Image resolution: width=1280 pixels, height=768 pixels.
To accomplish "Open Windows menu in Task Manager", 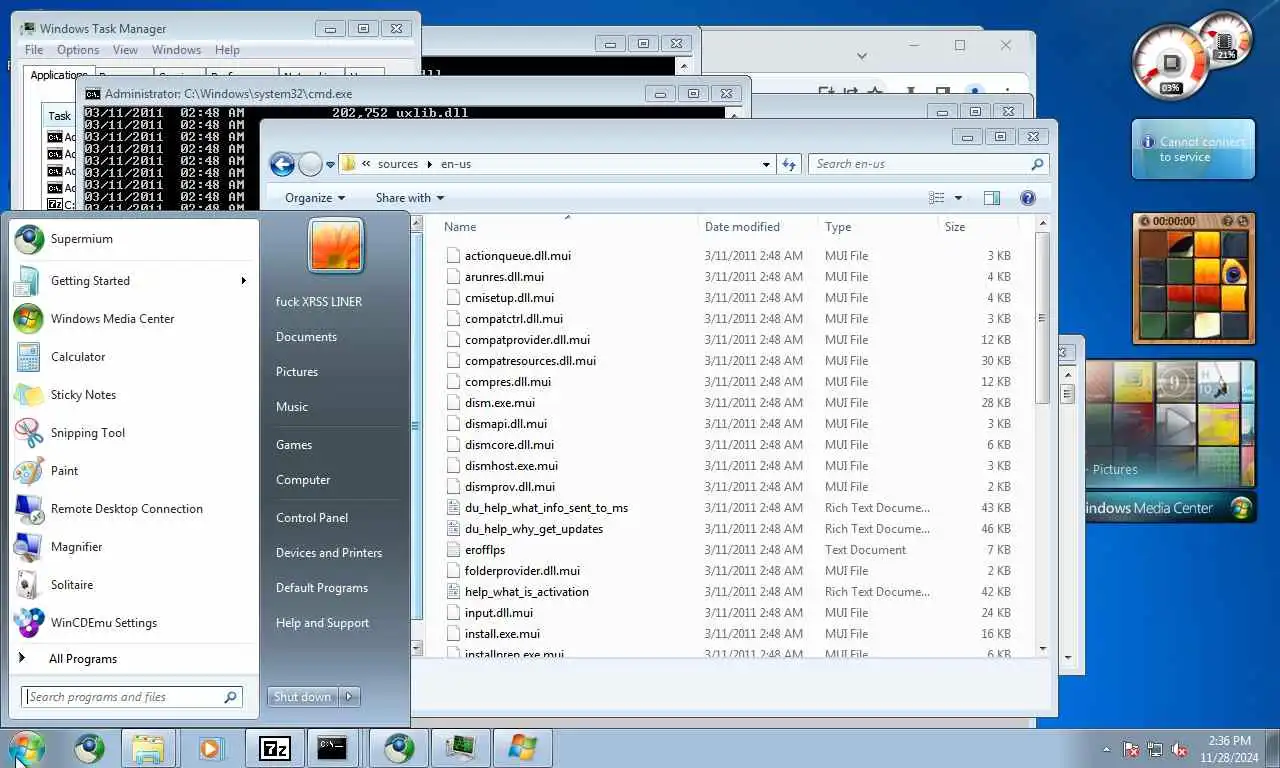I will coord(177,50).
